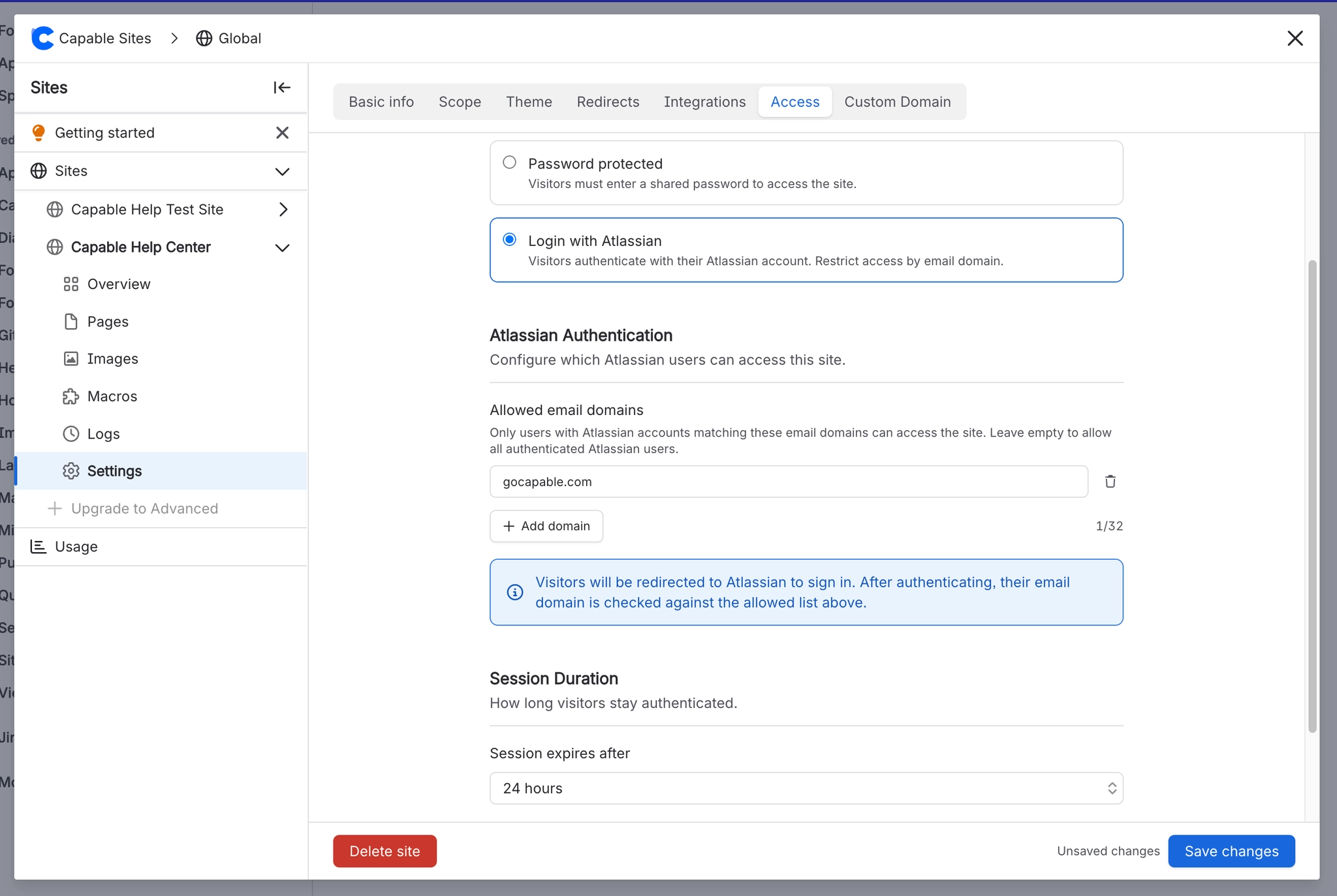The height and width of the screenshot is (896, 1337).
Task: Click the Getting started label
Action: coord(104,132)
